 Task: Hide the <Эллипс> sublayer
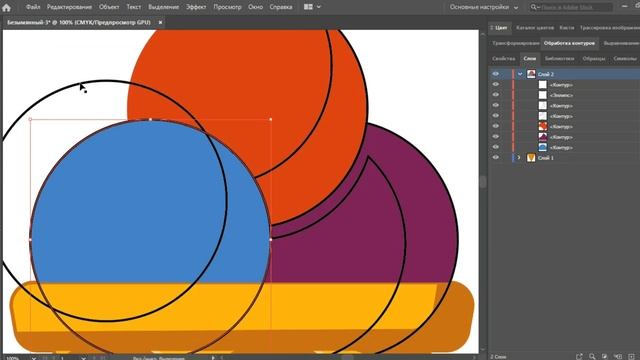click(x=496, y=95)
